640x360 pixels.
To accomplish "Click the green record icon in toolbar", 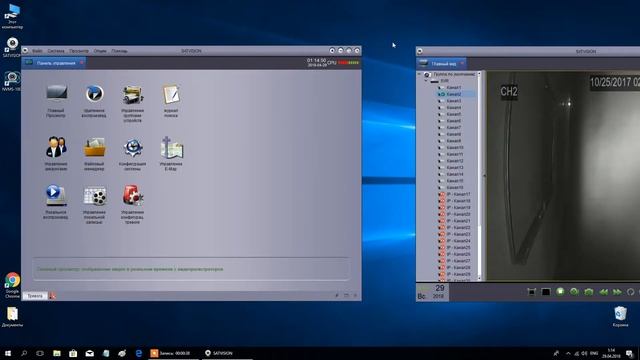I will (574, 291).
